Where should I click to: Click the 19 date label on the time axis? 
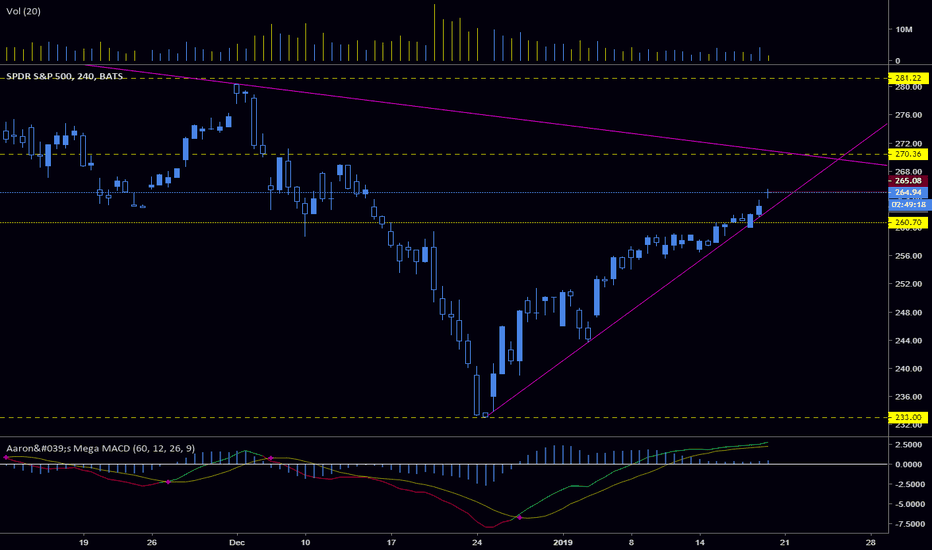[x=83, y=542]
